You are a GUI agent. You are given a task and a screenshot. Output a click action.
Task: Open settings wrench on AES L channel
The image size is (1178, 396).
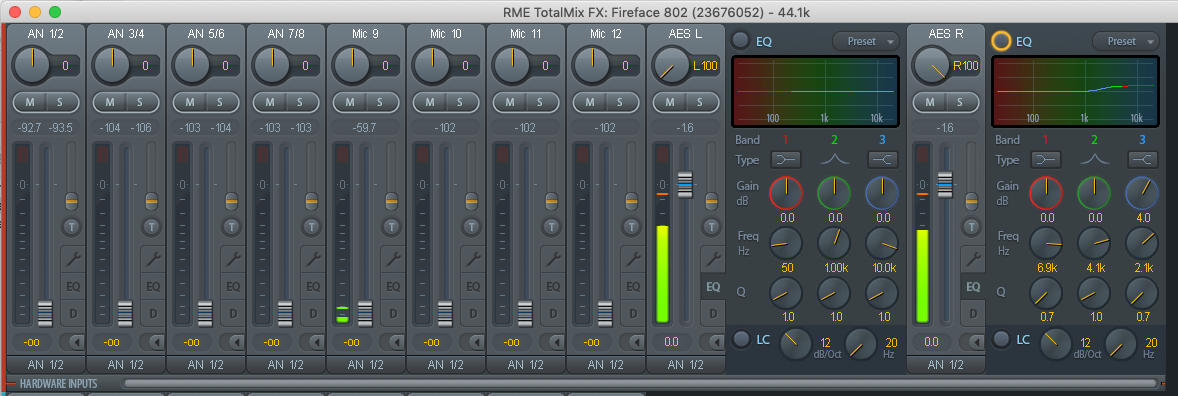coord(712,259)
